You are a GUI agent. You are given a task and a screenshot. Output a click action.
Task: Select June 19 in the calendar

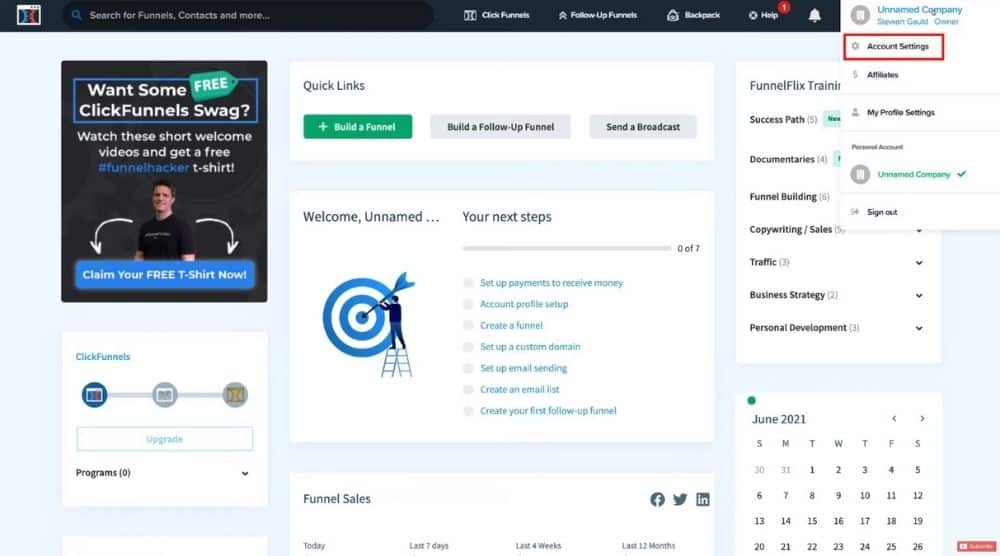click(x=918, y=521)
